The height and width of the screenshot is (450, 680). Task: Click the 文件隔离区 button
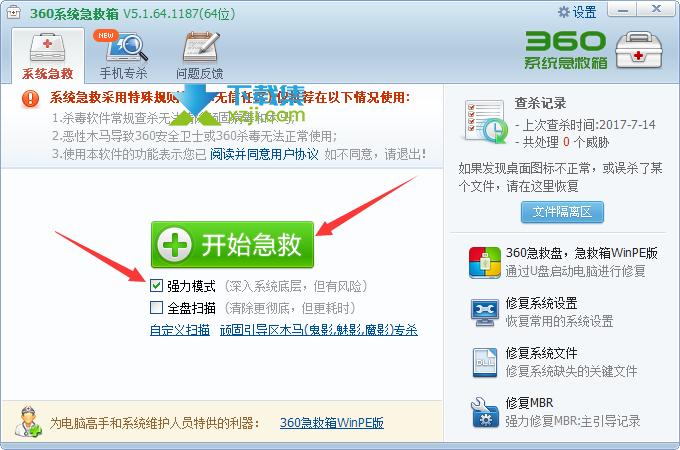pyautogui.click(x=562, y=212)
